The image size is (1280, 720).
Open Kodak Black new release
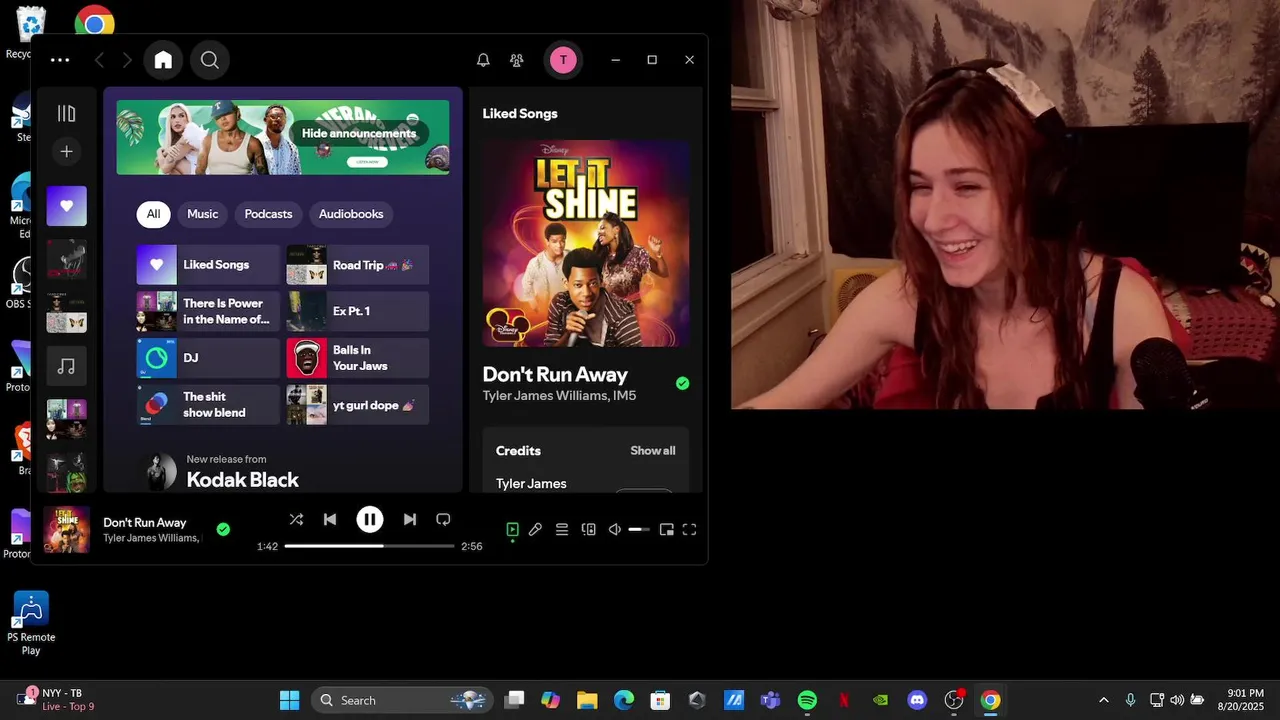[242, 480]
